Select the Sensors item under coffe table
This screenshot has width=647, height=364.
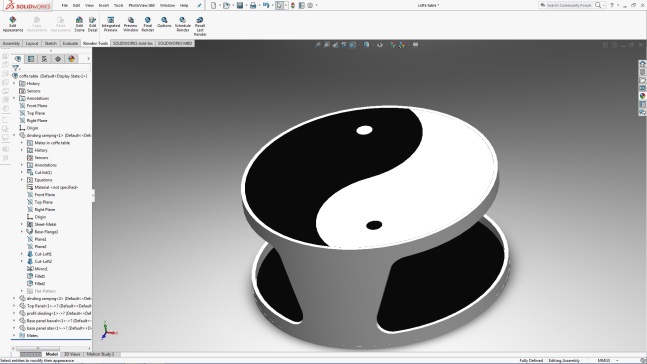[x=33, y=91]
